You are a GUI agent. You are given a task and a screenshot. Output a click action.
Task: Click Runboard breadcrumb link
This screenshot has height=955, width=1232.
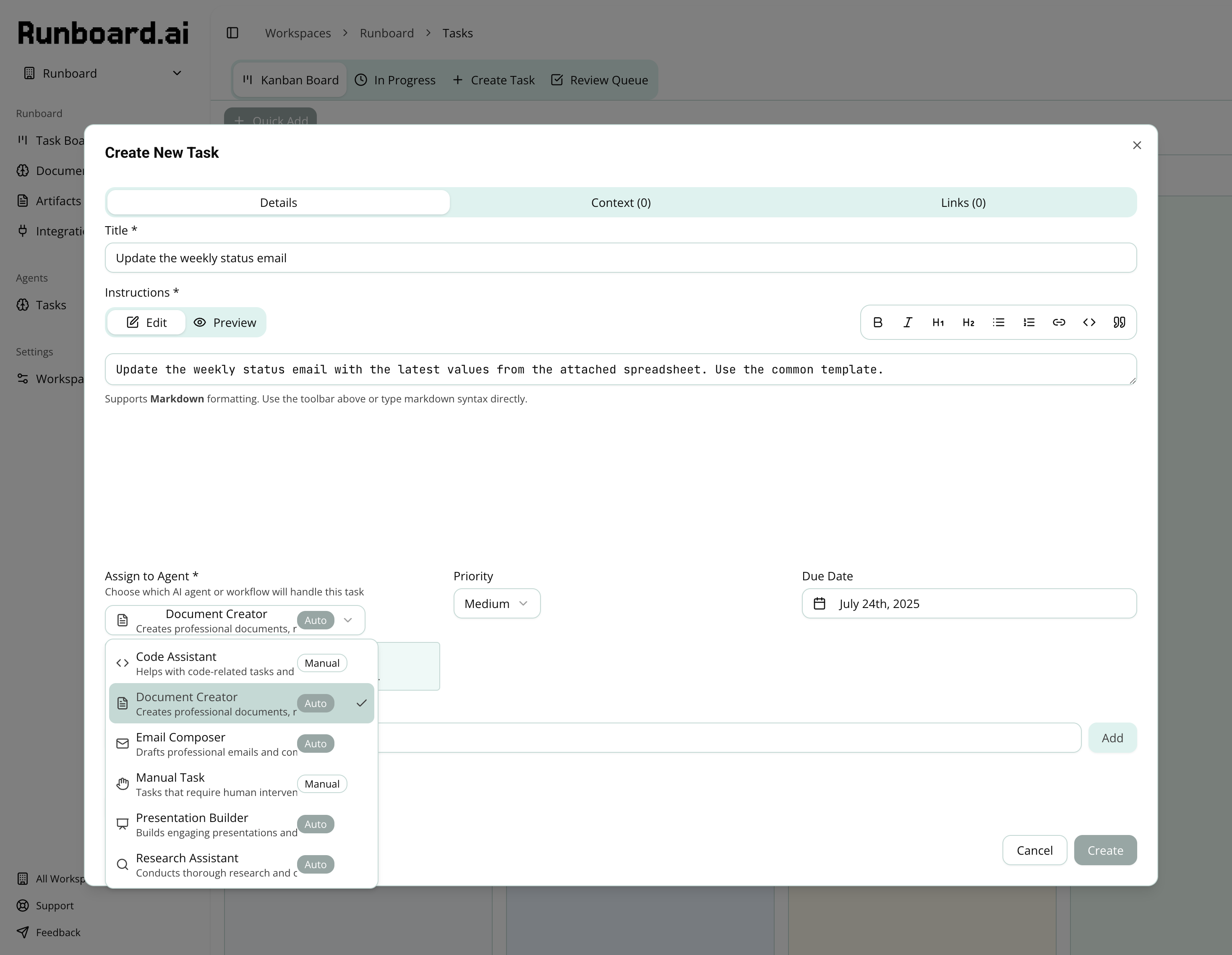tap(386, 33)
